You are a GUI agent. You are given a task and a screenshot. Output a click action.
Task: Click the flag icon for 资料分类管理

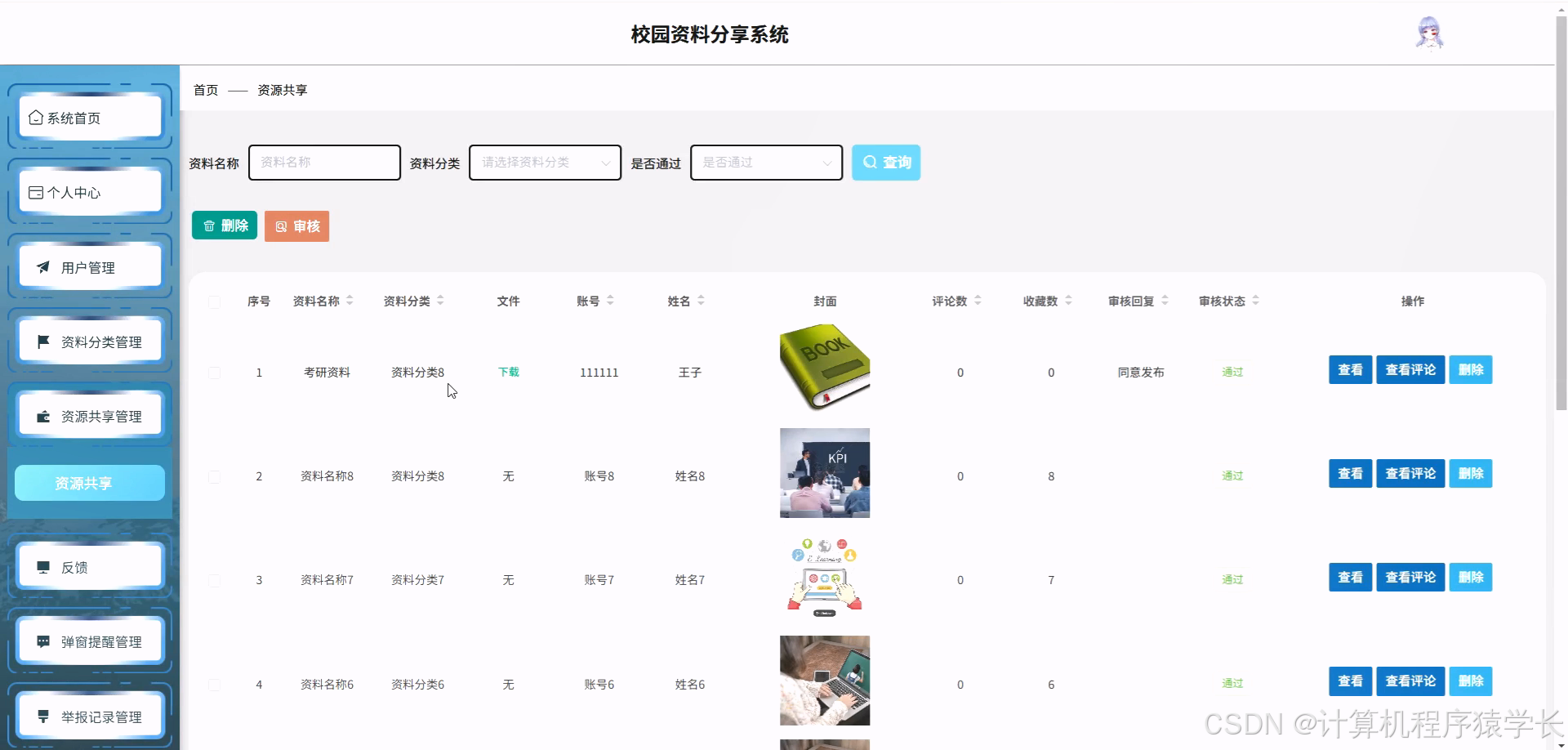tap(44, 341)
